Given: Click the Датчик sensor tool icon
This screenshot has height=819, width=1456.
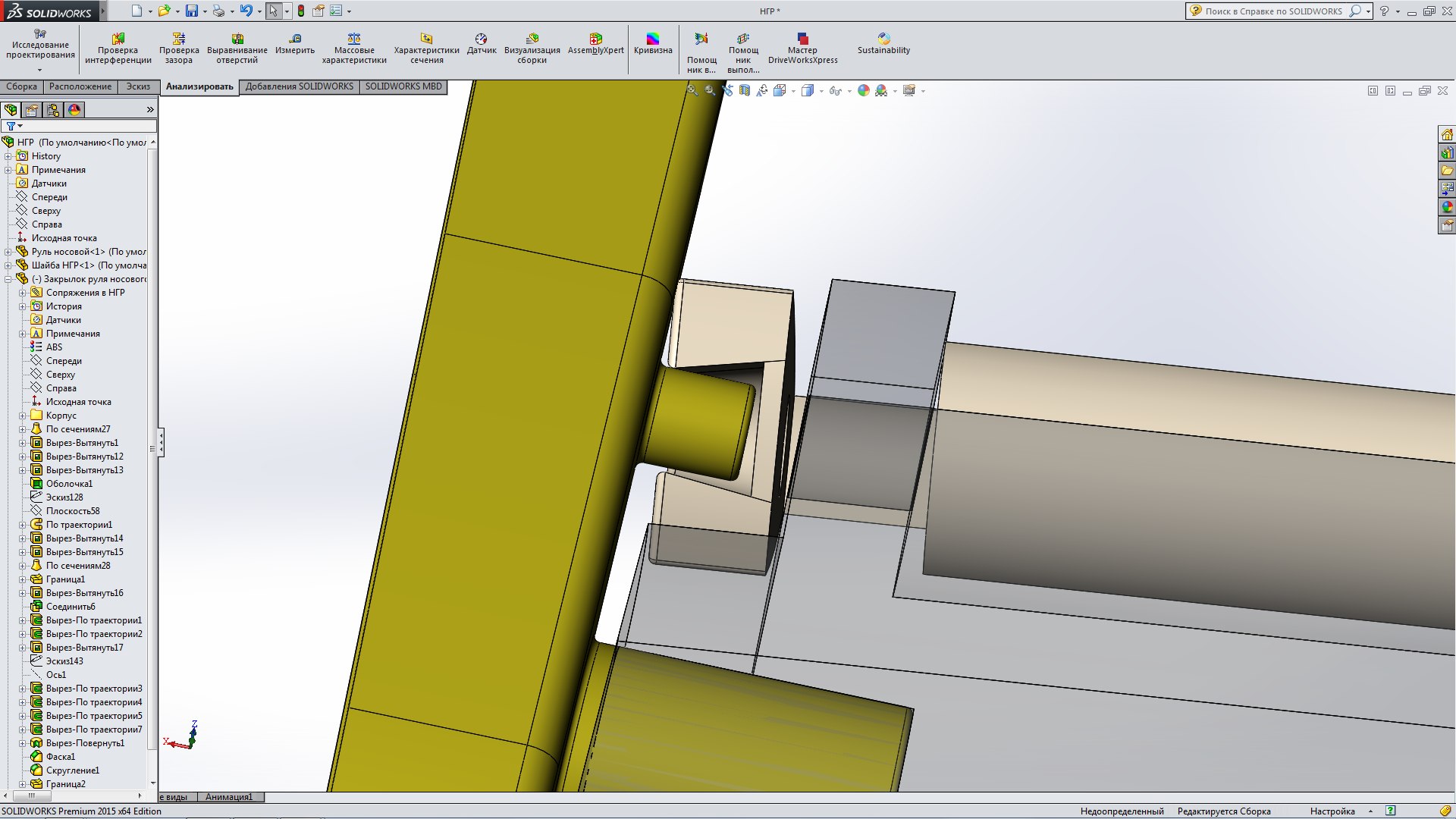Looking at the screenshot, I should coord(481,38).
